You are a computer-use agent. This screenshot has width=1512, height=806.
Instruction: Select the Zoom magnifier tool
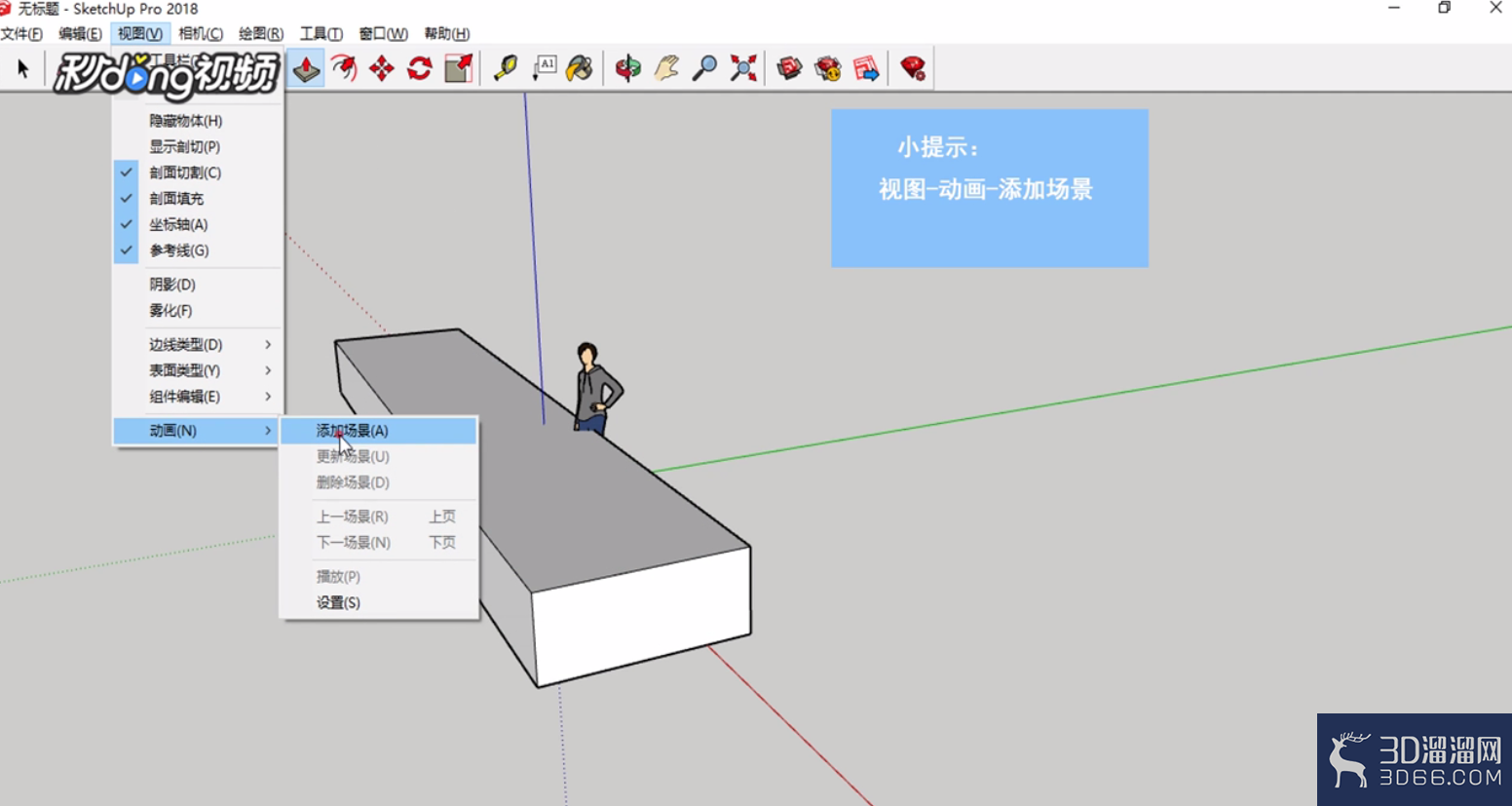[x=704, y=68]
